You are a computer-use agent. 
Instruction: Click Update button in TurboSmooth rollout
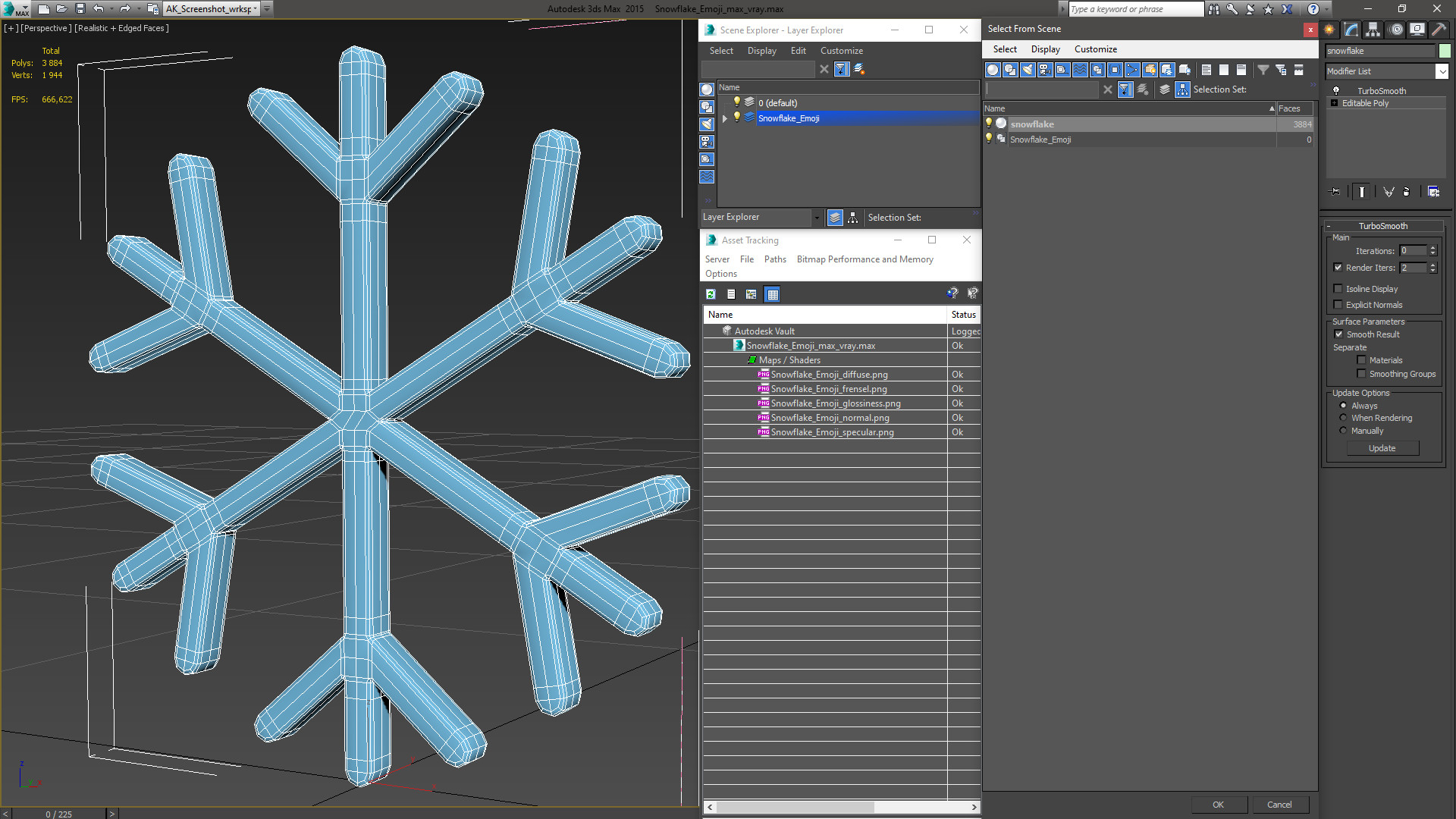pos(1382,448)
